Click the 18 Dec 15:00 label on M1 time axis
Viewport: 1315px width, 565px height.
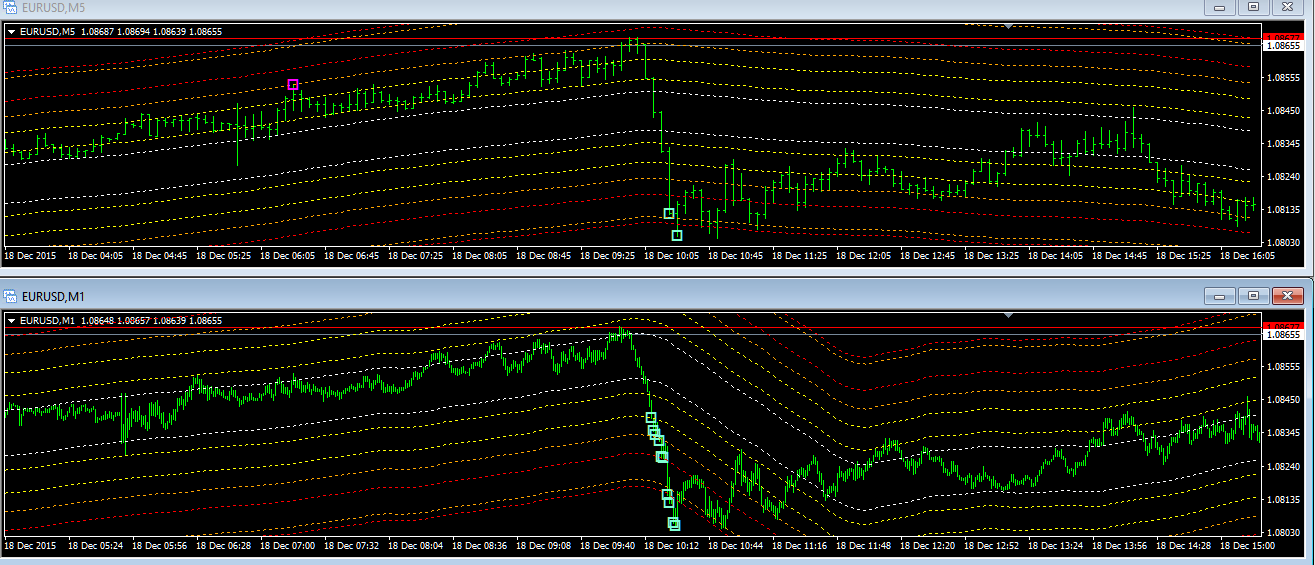tap(1247, 546)
